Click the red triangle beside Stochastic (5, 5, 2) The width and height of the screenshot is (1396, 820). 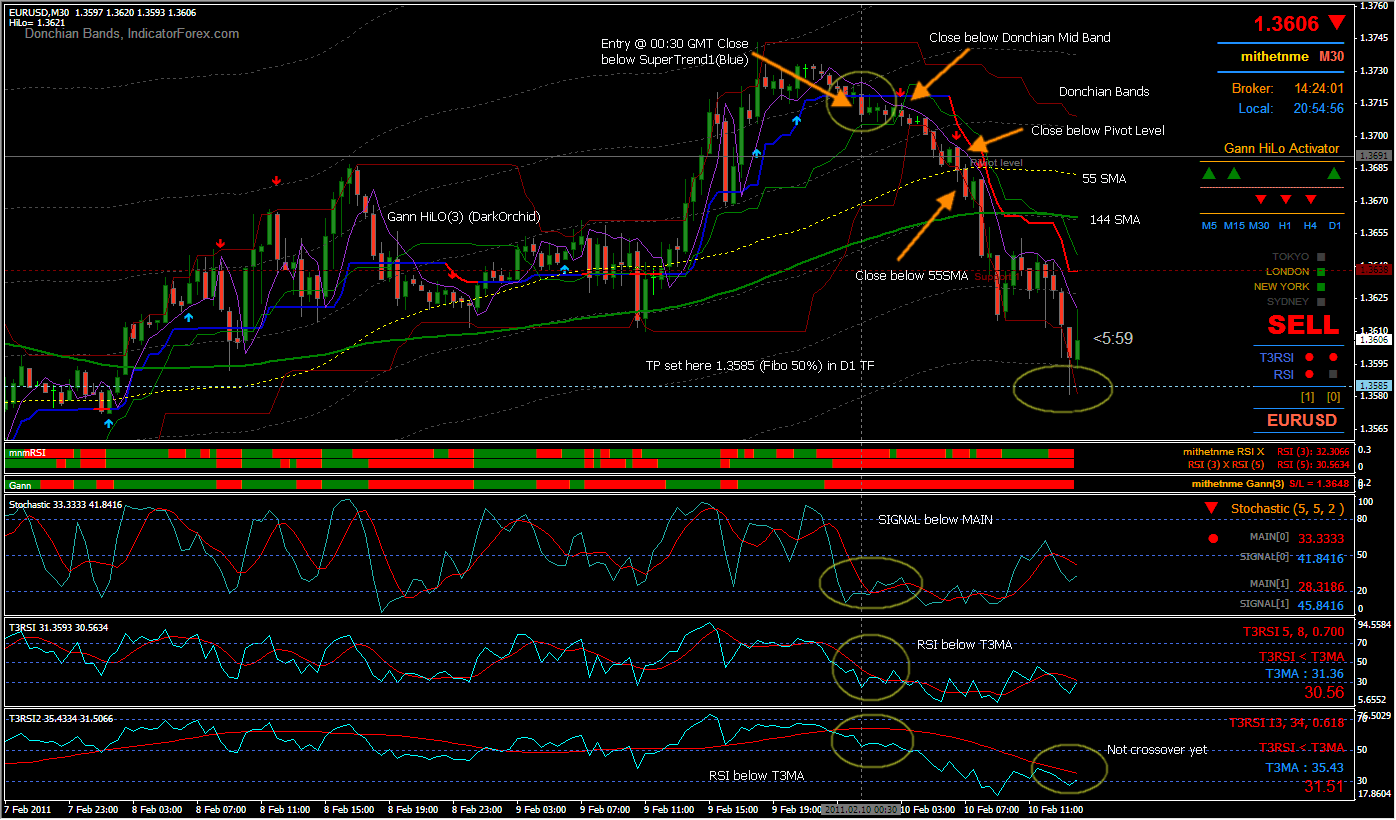(x=1212, y=508)
